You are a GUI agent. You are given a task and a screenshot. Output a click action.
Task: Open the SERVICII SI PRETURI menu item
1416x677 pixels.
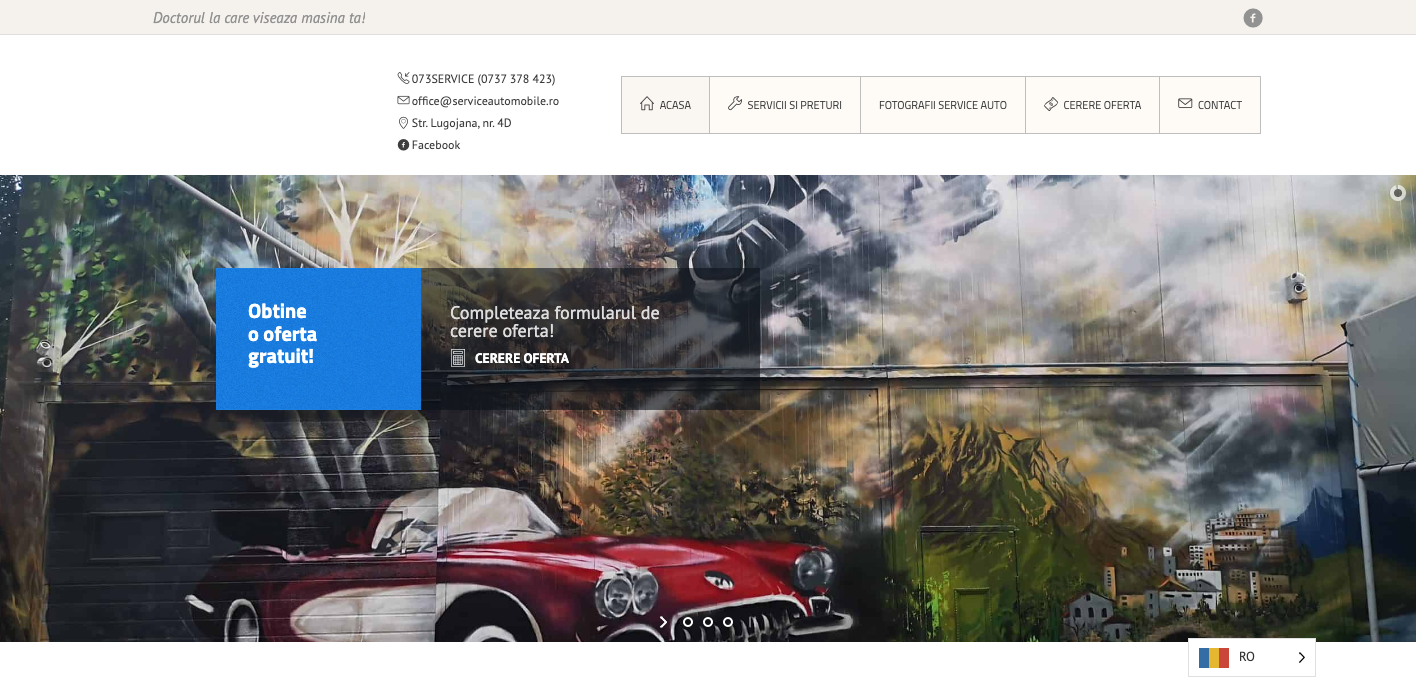(x=785, y=105)
